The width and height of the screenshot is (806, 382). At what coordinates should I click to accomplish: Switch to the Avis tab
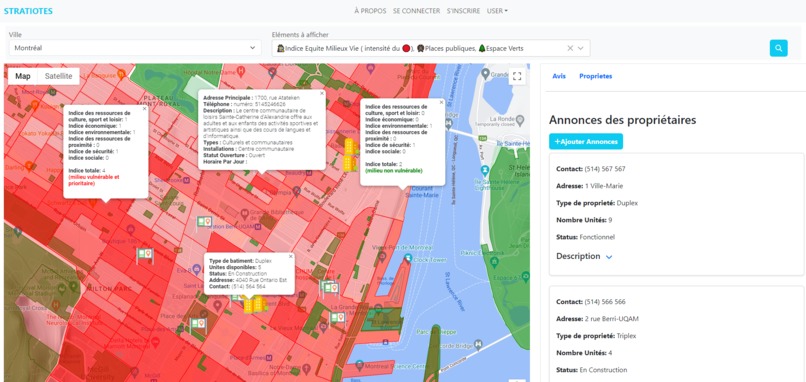(x=559, y=76)
